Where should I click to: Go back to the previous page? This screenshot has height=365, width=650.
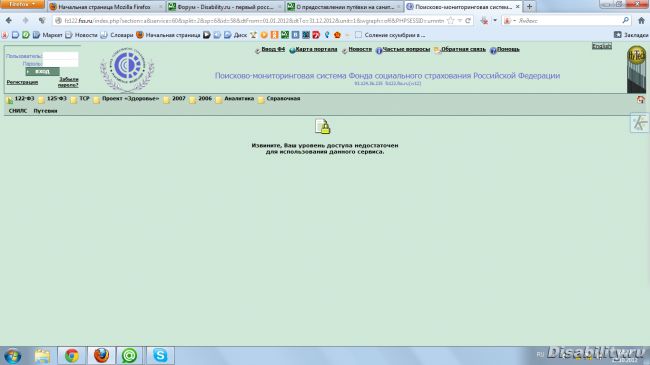coord(9,20)
